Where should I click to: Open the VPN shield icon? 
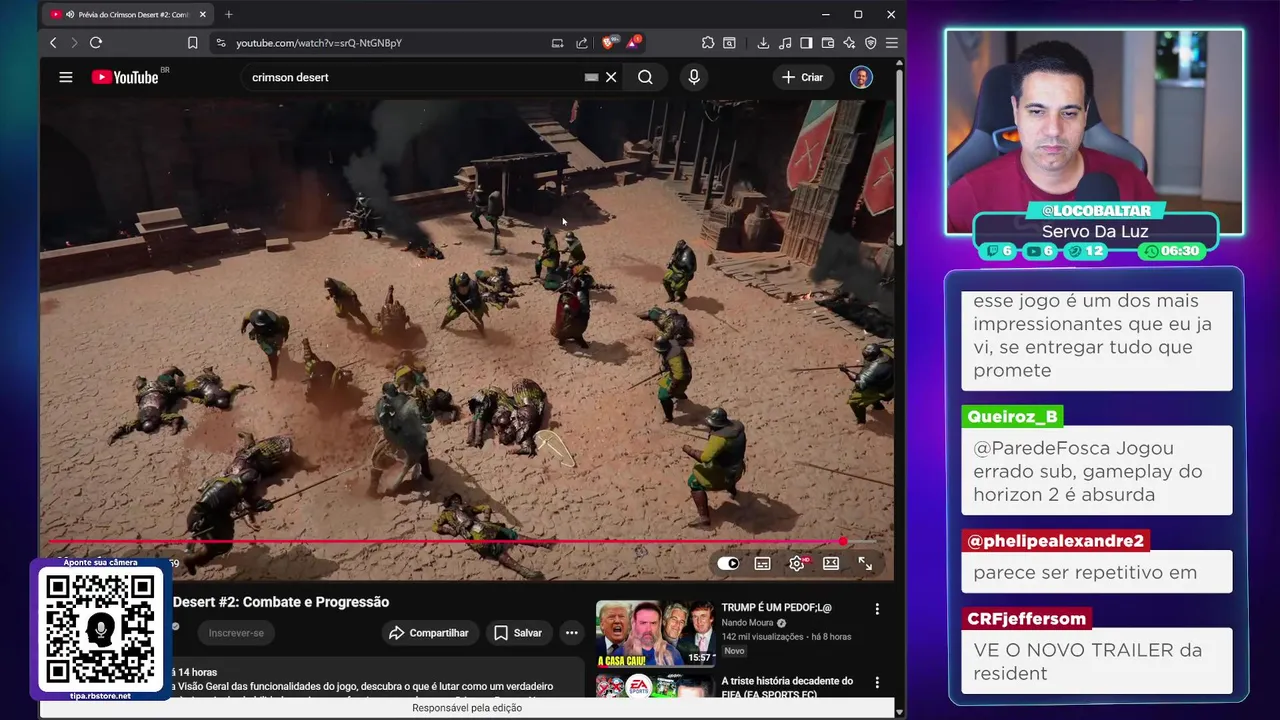[x=870, y=43]
